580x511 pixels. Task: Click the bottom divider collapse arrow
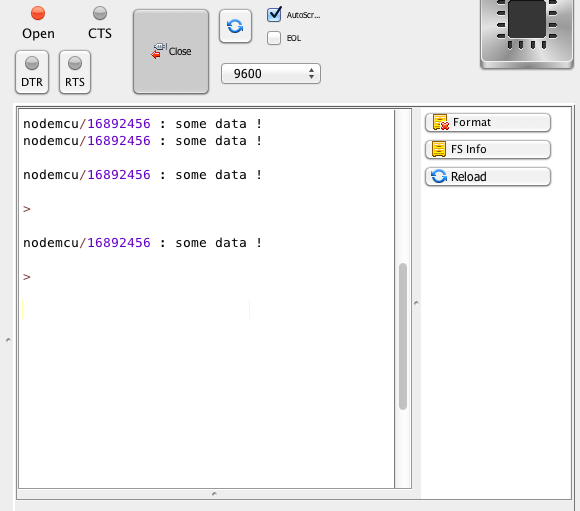click(x=214, y=494)
